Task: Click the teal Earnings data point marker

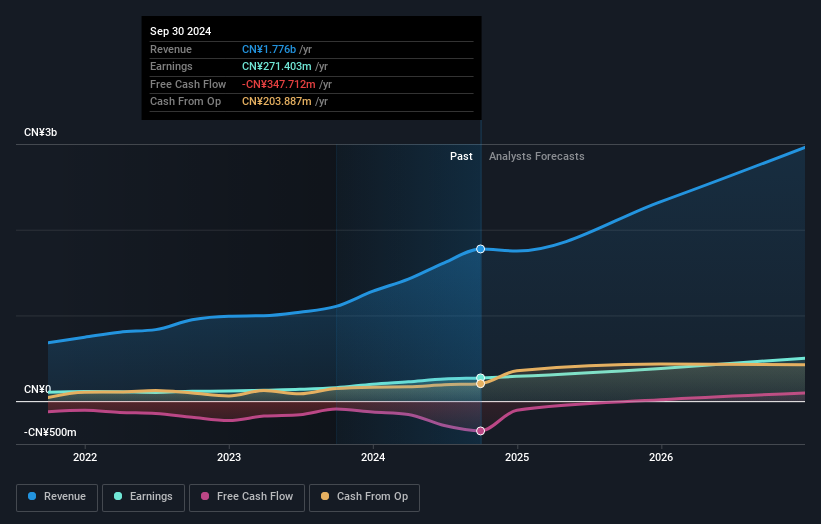Action: click(480, 377)
